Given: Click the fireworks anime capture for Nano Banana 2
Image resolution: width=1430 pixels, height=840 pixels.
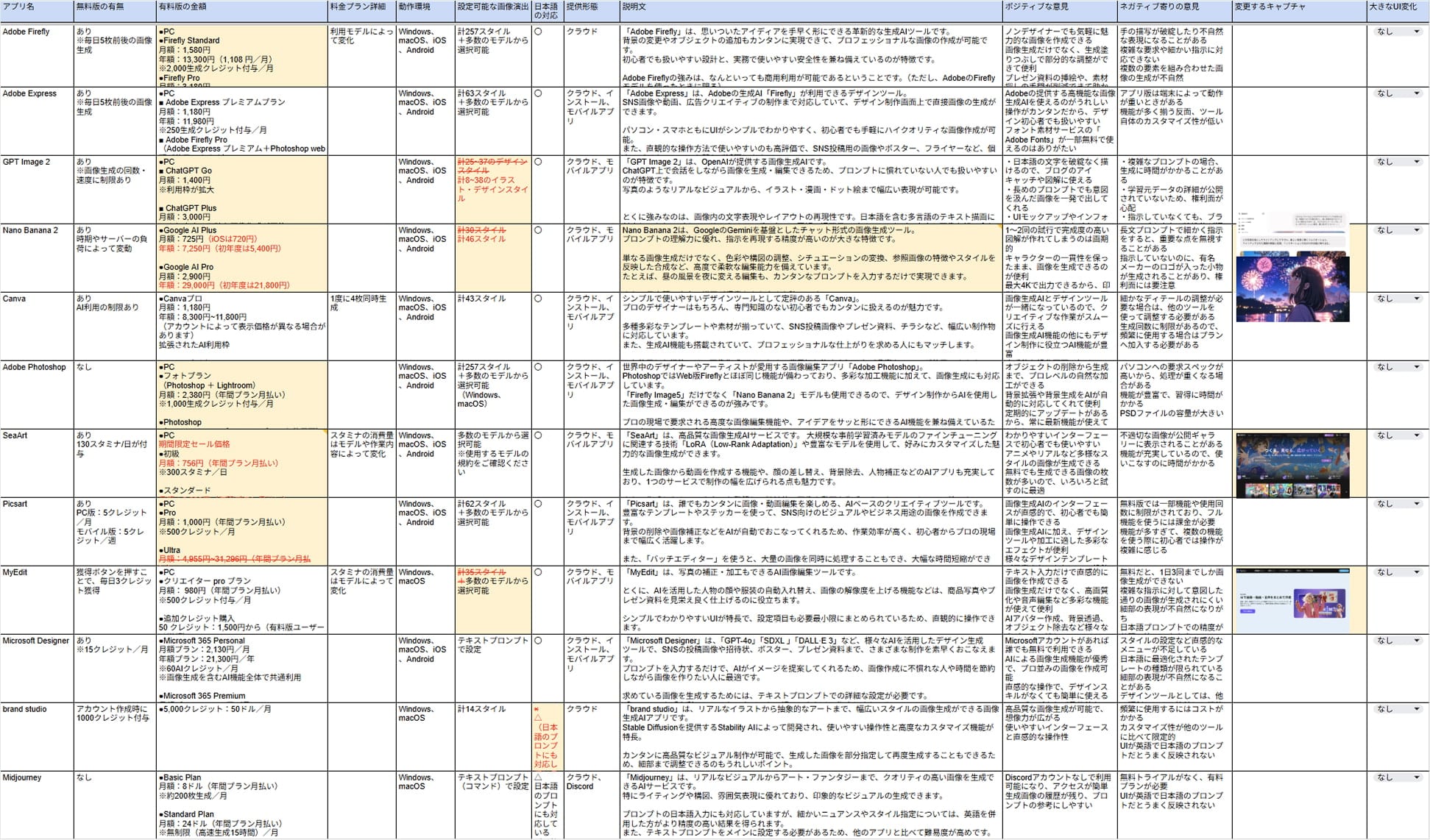Looking at the screenshot, I should click(1292, 288).
